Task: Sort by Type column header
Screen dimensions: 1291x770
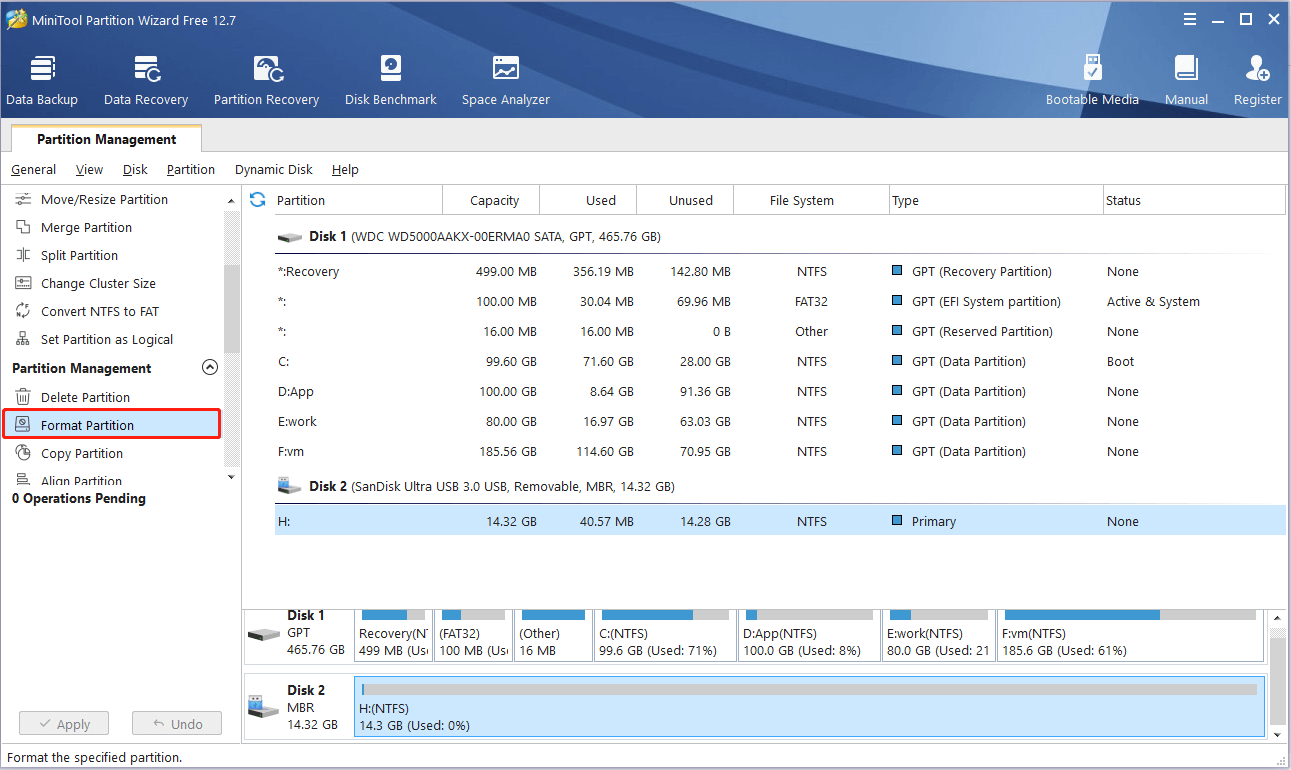Action: click(x=996, y=200)
